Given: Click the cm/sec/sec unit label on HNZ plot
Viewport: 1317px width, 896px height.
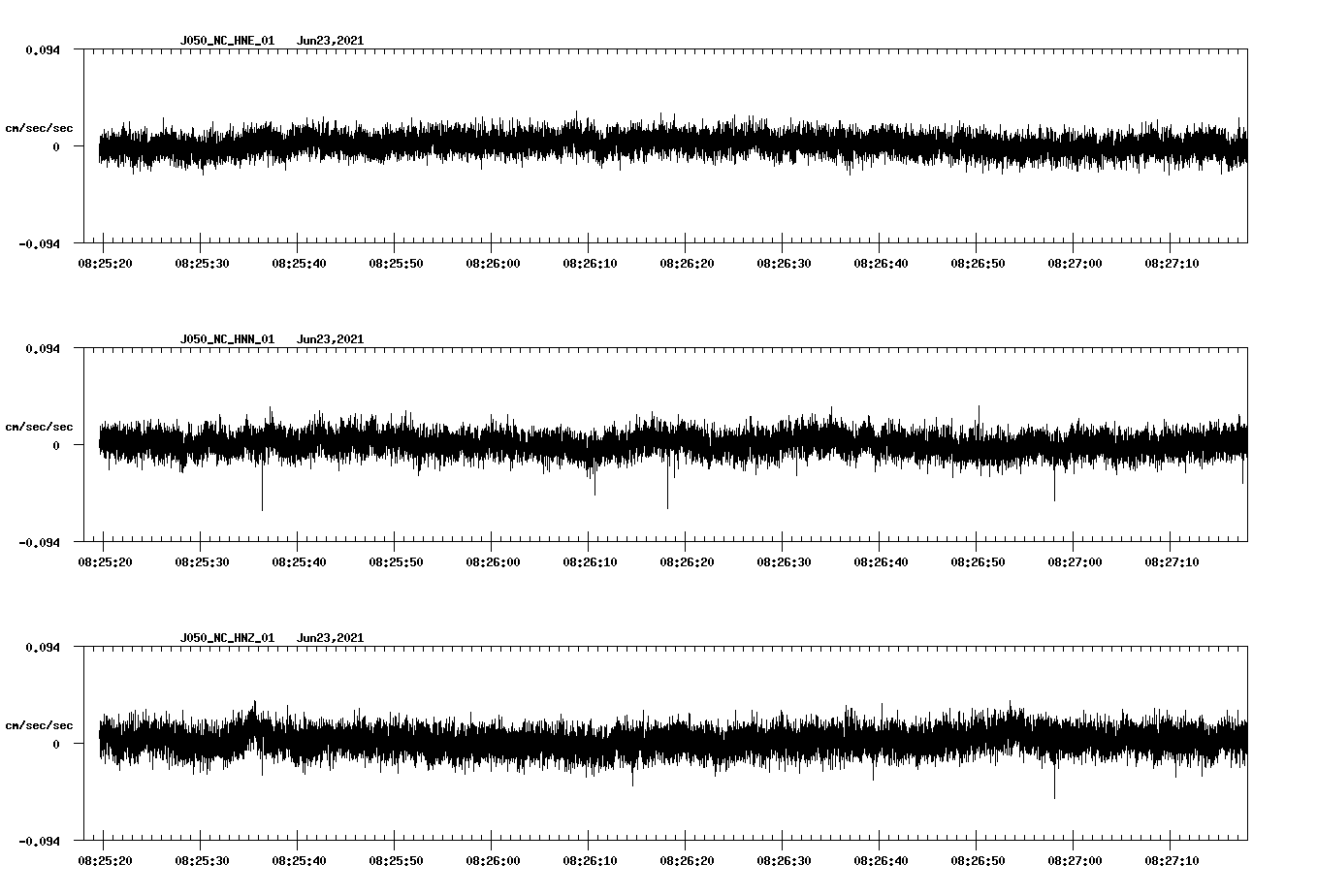Looking at the screenshot, I should [x=39, y=725].
